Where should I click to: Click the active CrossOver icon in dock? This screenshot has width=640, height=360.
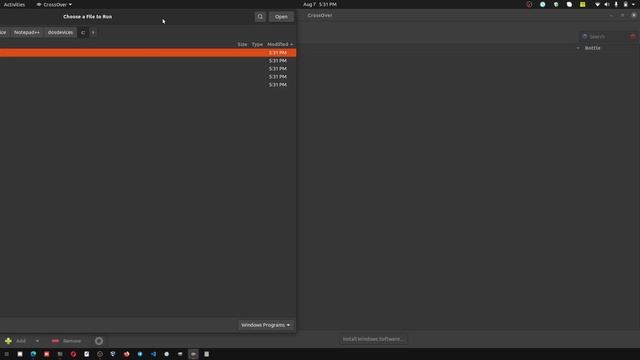click(193, 354)
